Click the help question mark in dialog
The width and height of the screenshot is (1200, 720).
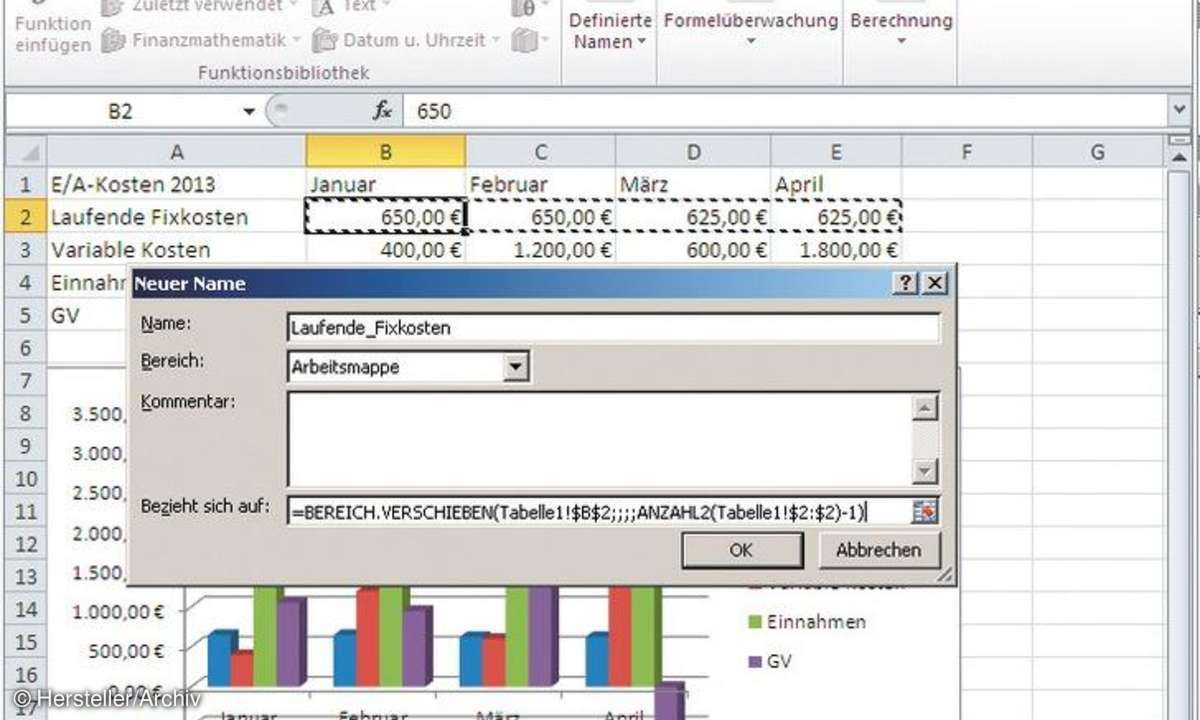[x=905, y=284]
